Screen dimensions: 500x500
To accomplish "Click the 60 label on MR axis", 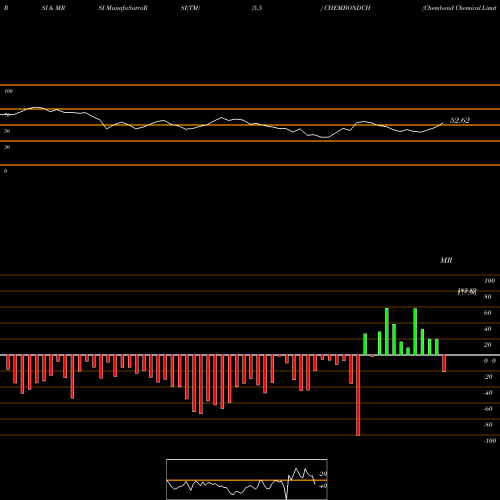I will tap(488, 313).
